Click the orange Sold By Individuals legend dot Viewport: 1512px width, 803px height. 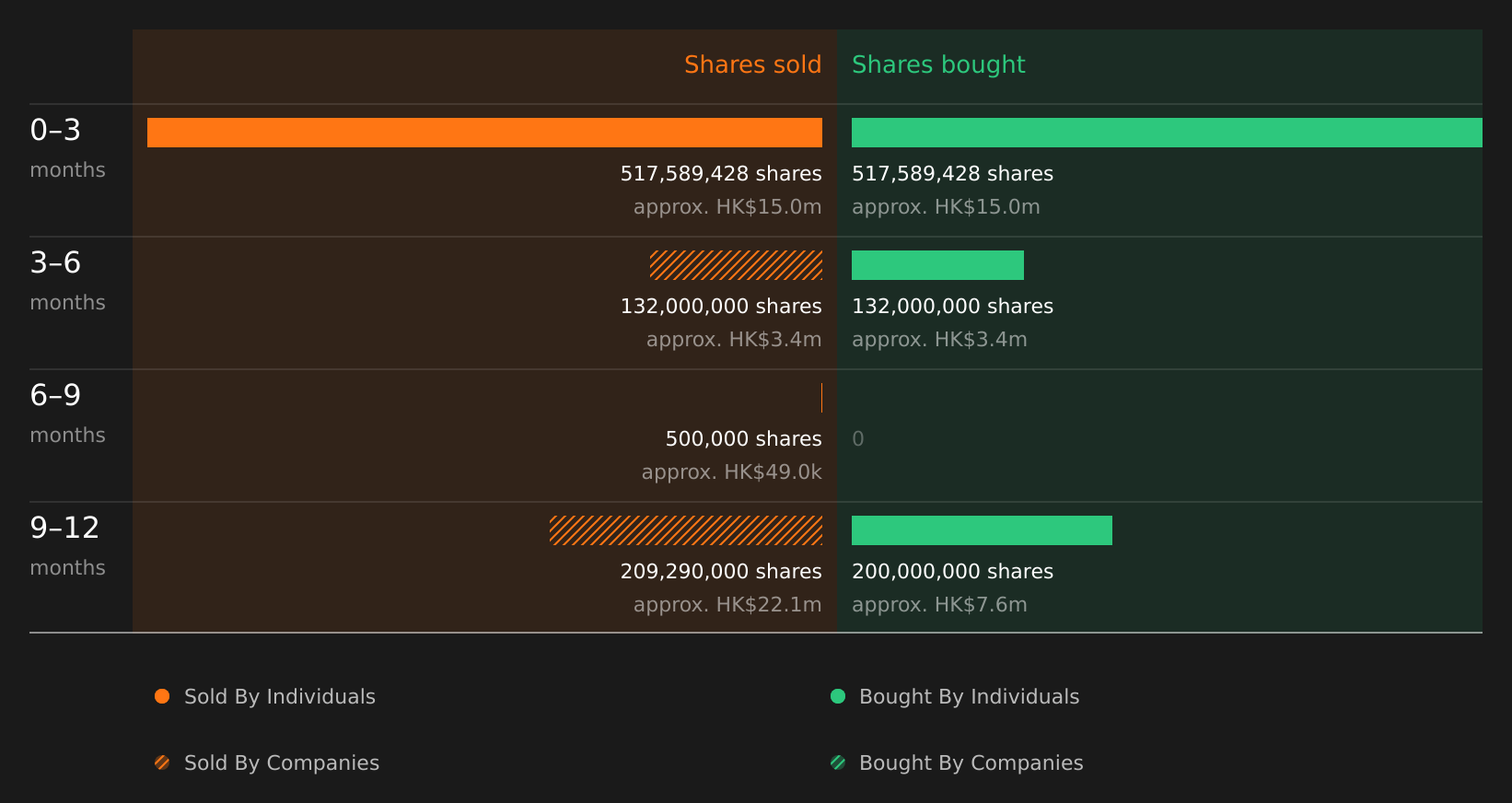[162, 696]
